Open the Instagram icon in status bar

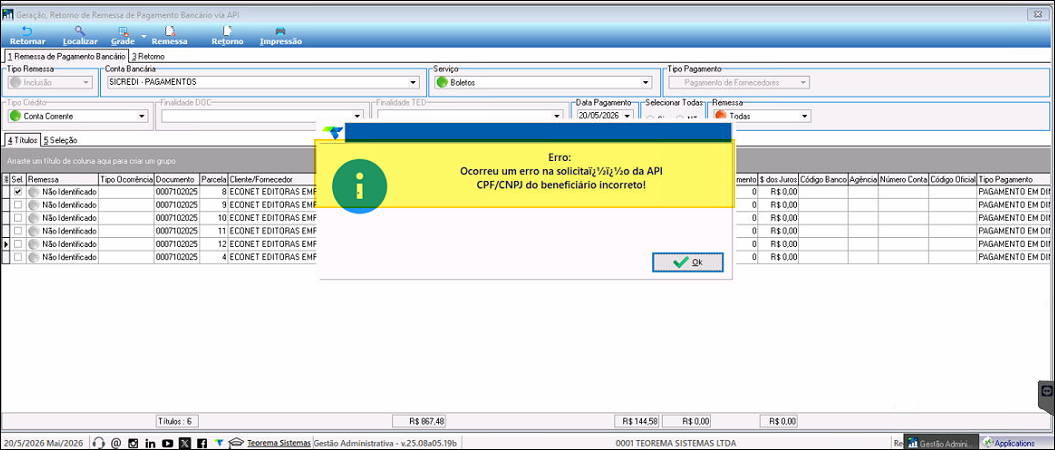(x=133, y=443)
